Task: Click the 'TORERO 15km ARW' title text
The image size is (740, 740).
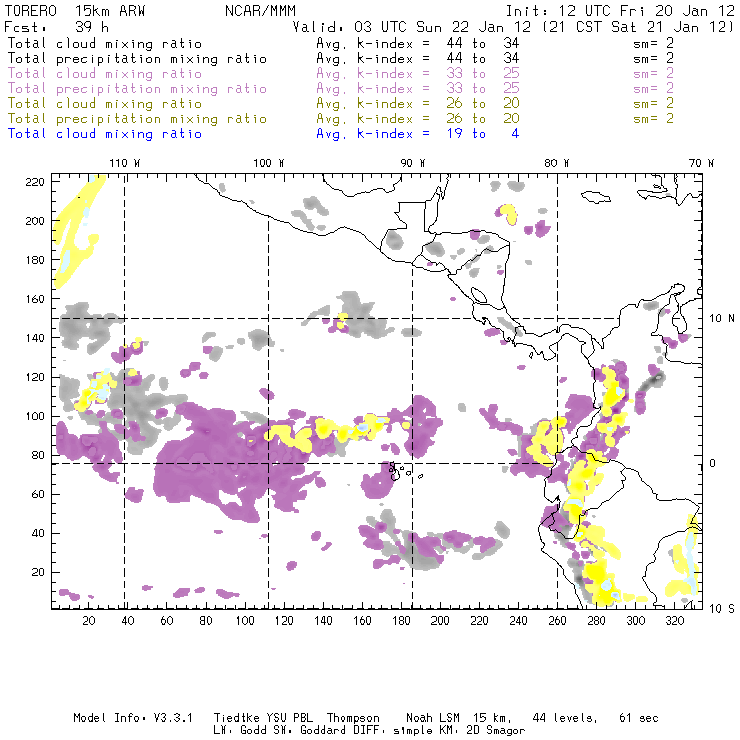Action: click(x=75, y=11)
